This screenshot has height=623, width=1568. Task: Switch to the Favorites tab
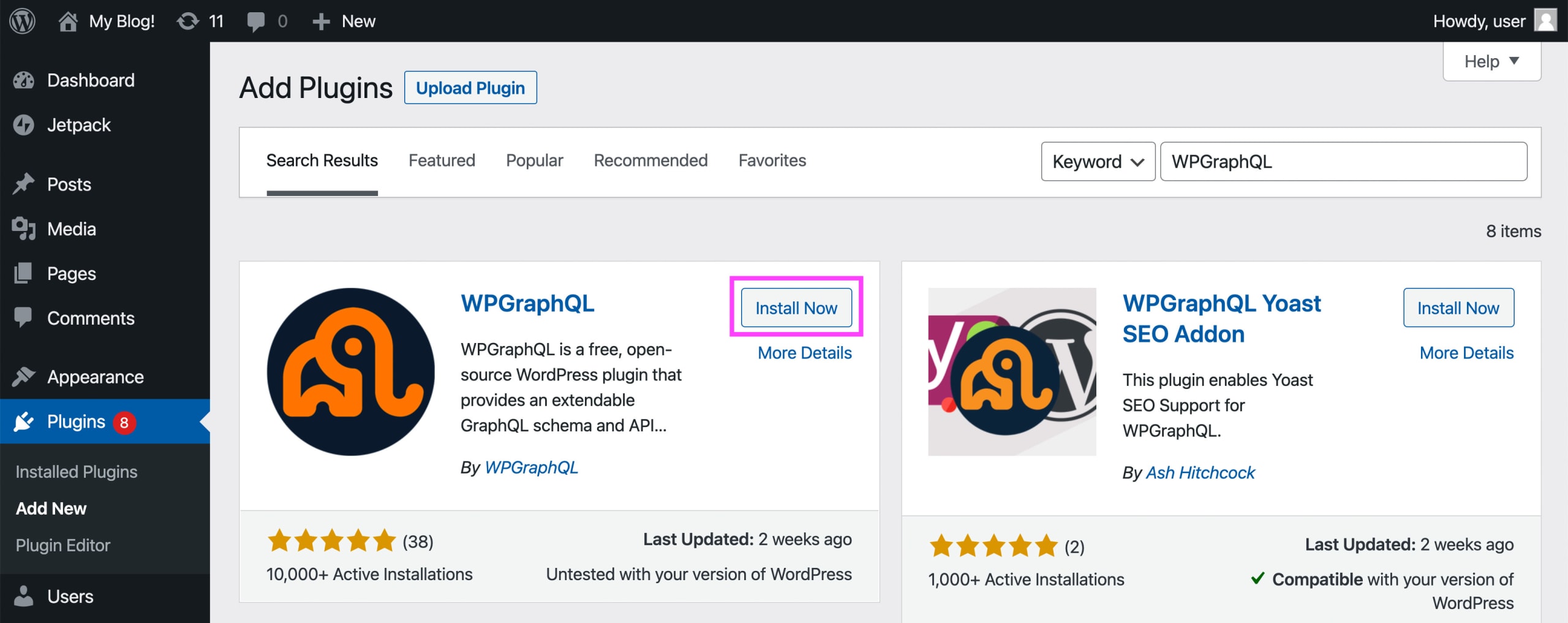772,160
